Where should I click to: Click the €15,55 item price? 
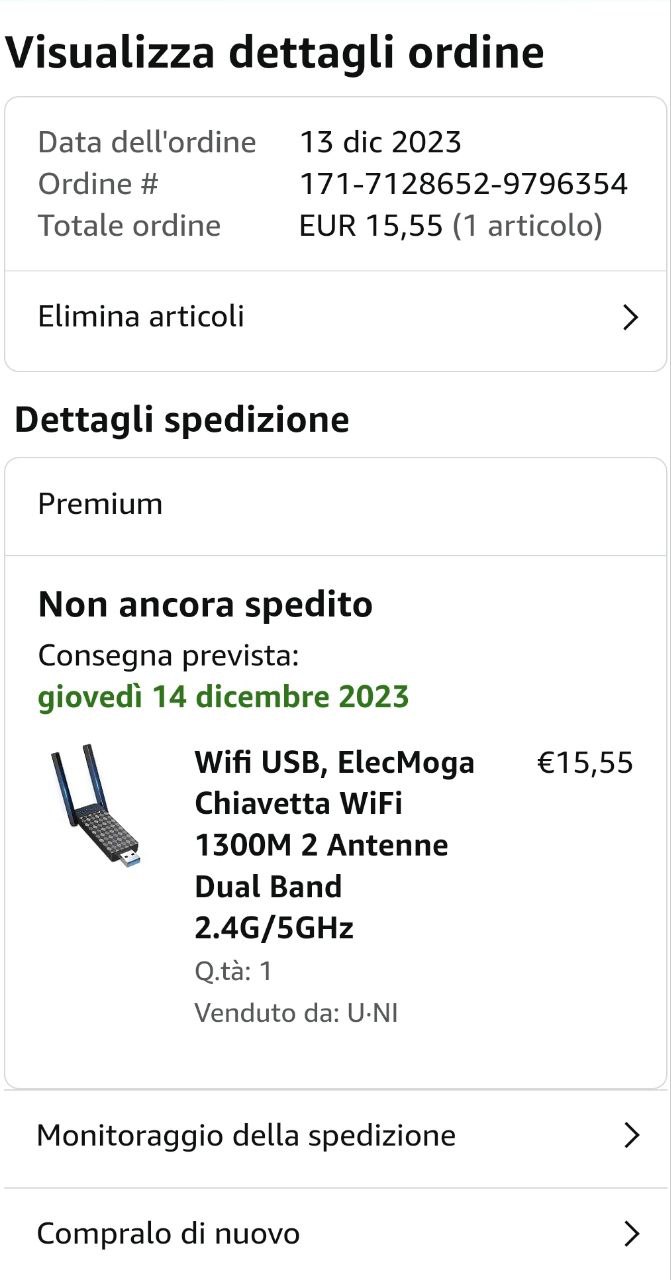tap(585, 763)
